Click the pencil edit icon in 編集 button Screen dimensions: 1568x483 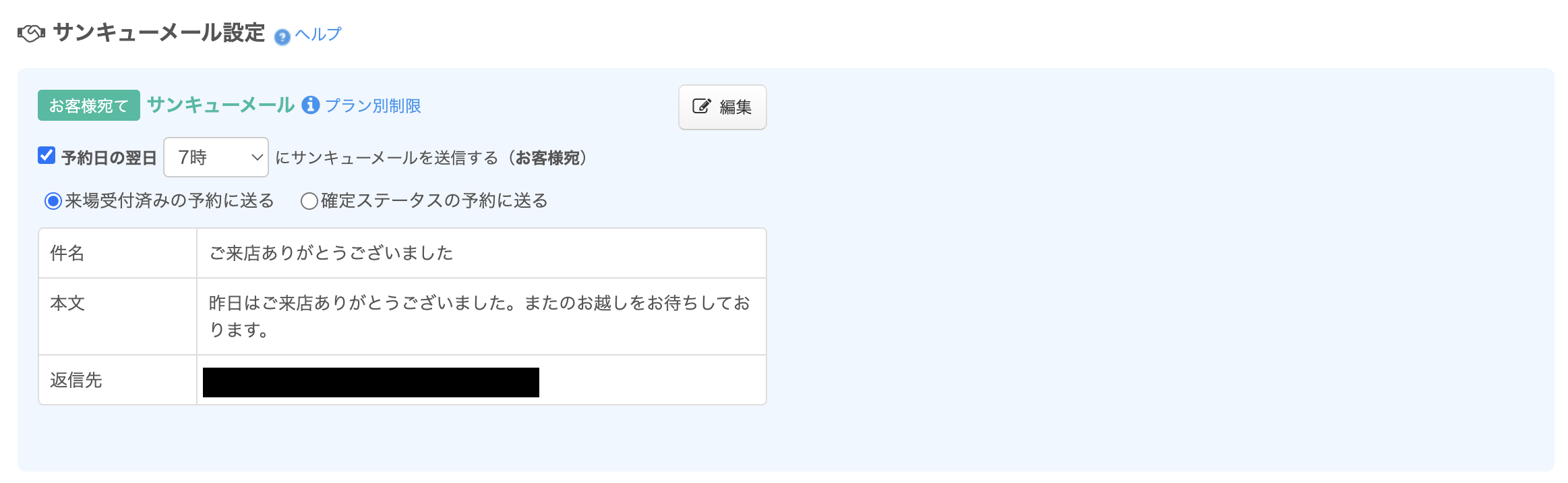[701, 107]
